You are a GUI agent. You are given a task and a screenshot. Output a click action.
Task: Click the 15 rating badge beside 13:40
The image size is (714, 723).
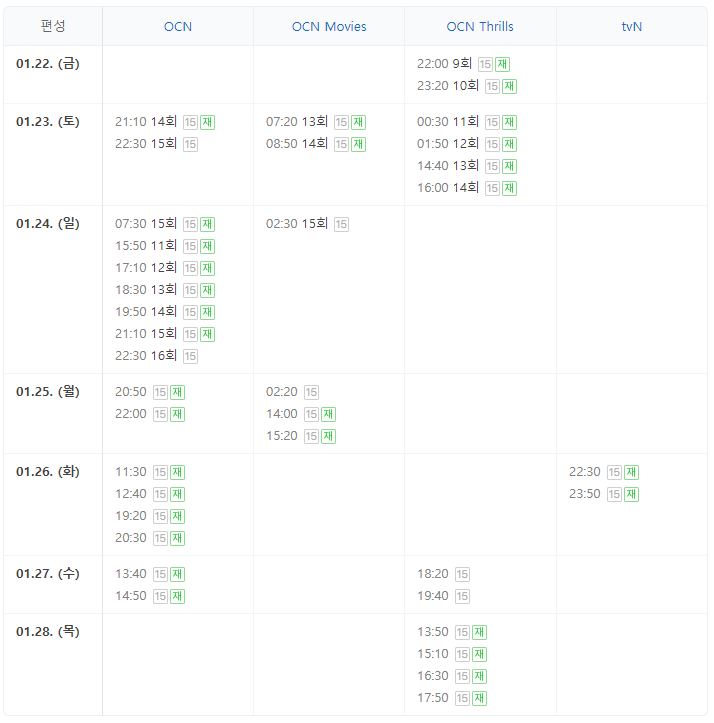tap(160, 574)
